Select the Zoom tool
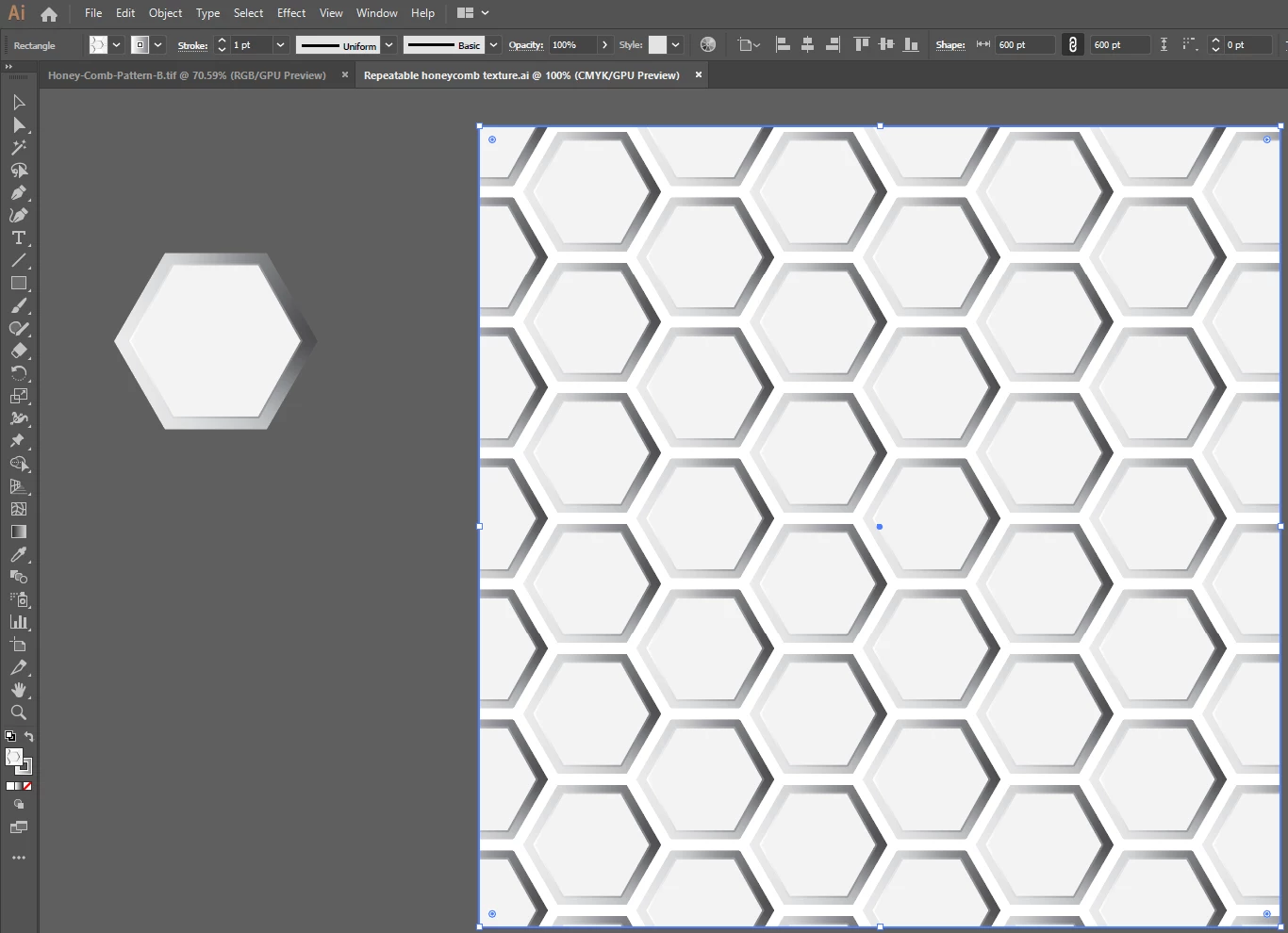The height and width of the screenshot is (933, 1288). [18, 712]
